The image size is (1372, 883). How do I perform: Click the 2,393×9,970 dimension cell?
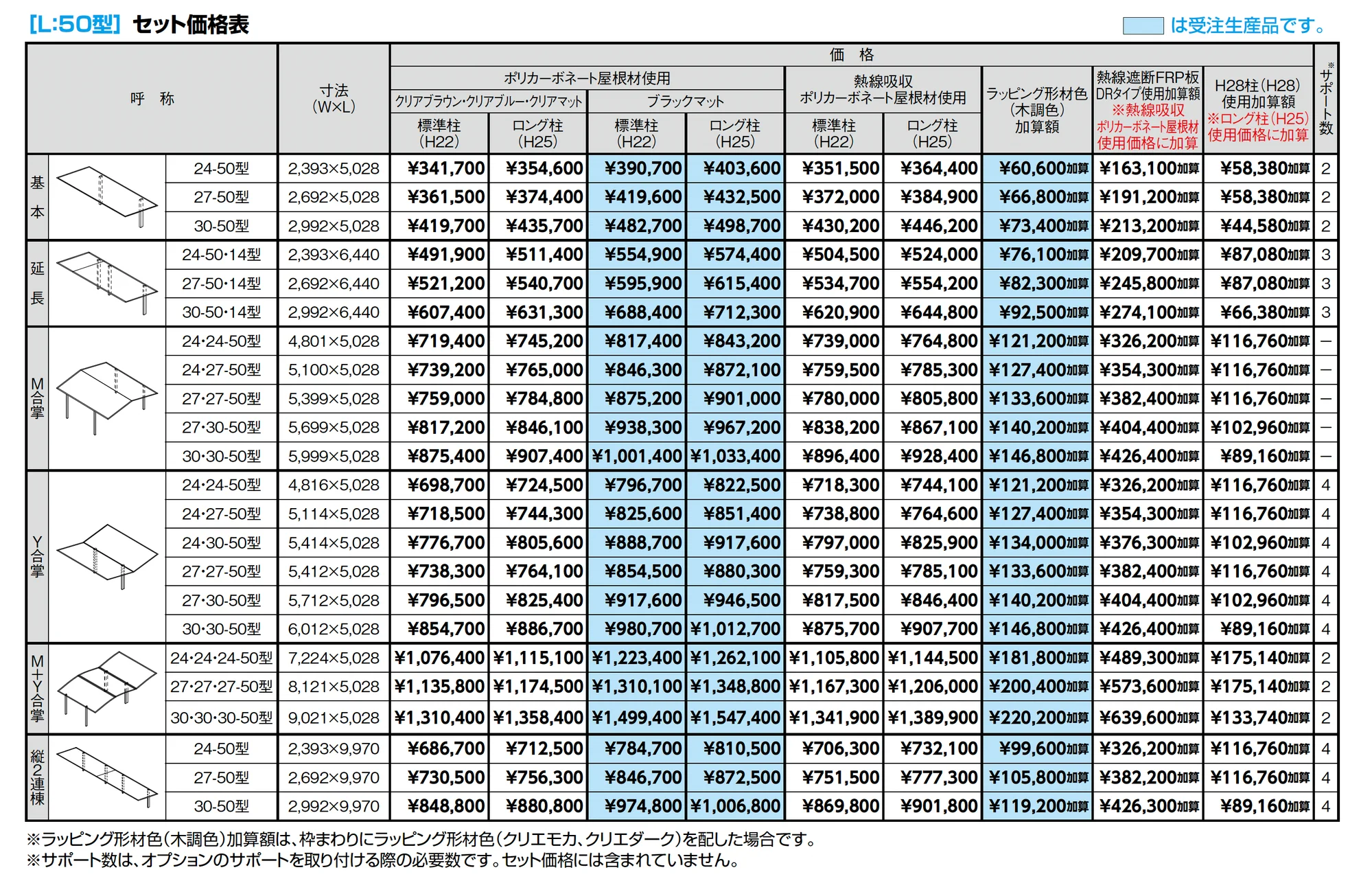click(334, 748)
